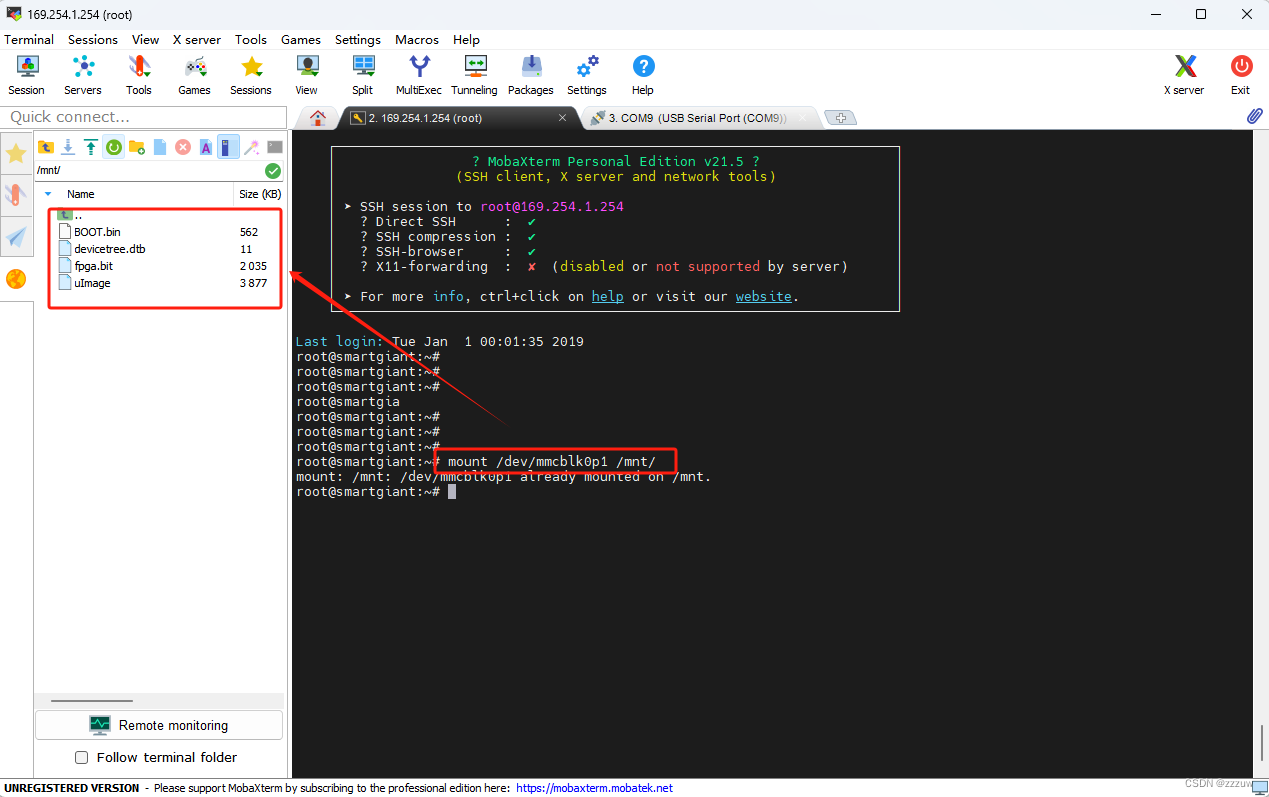Viewport: 1269px width, 797px height.
Task: Go to parent folder in SFTP browser
Action: pos(46,146)
